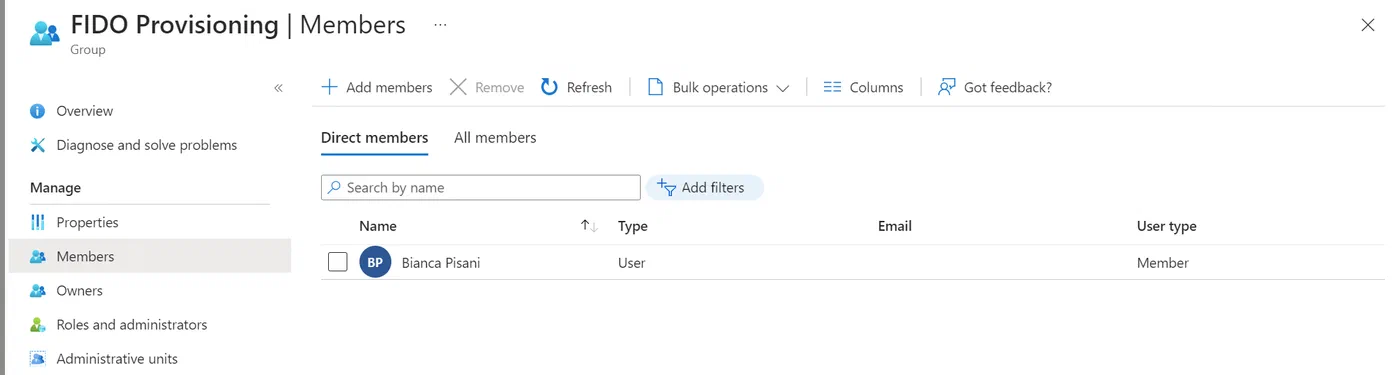Click the Members people icon in sidebar
This screenshot has width=1400, height=375.
(38, 257)
